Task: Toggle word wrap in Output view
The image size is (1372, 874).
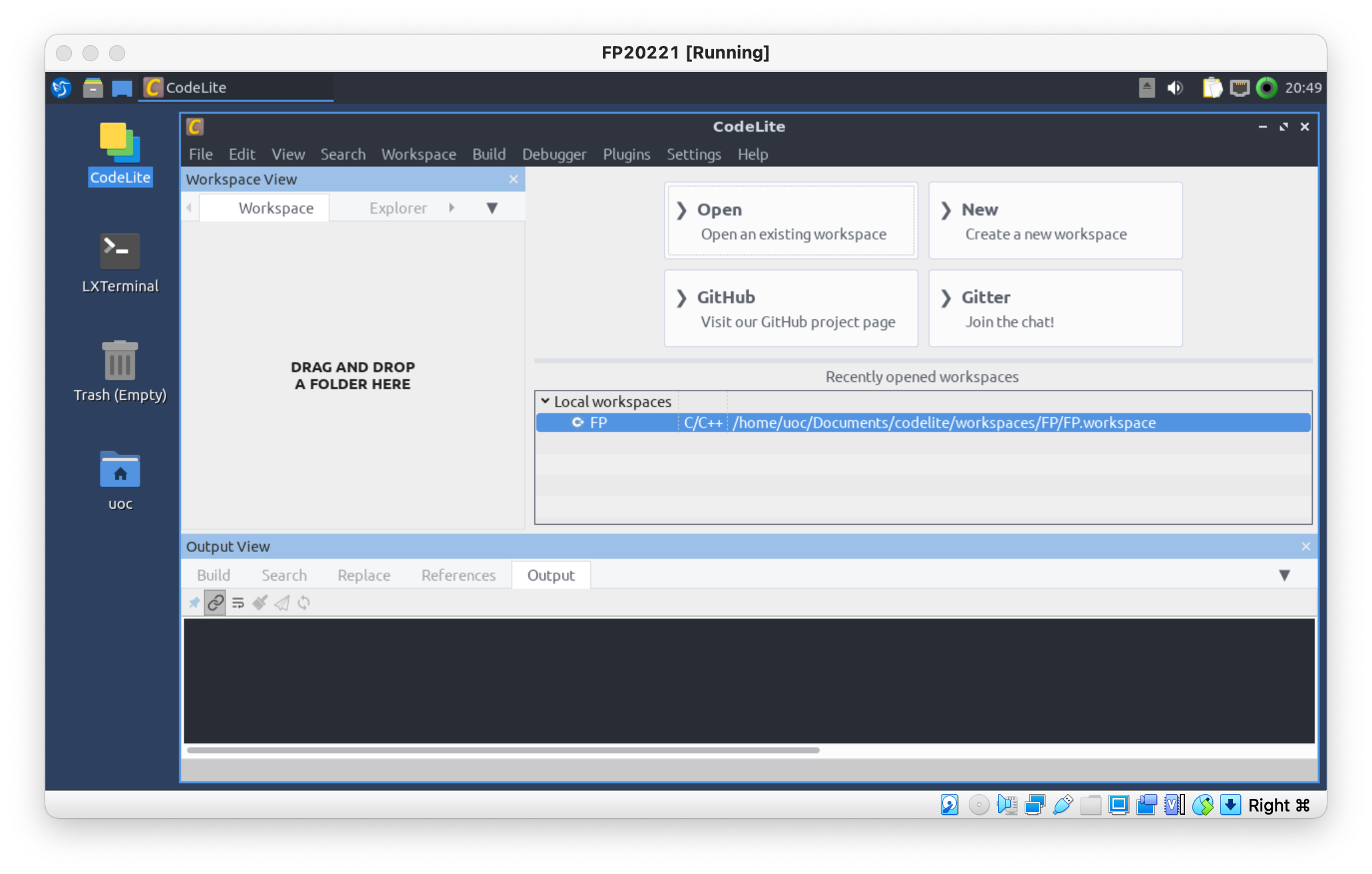Action: point(238,603)
